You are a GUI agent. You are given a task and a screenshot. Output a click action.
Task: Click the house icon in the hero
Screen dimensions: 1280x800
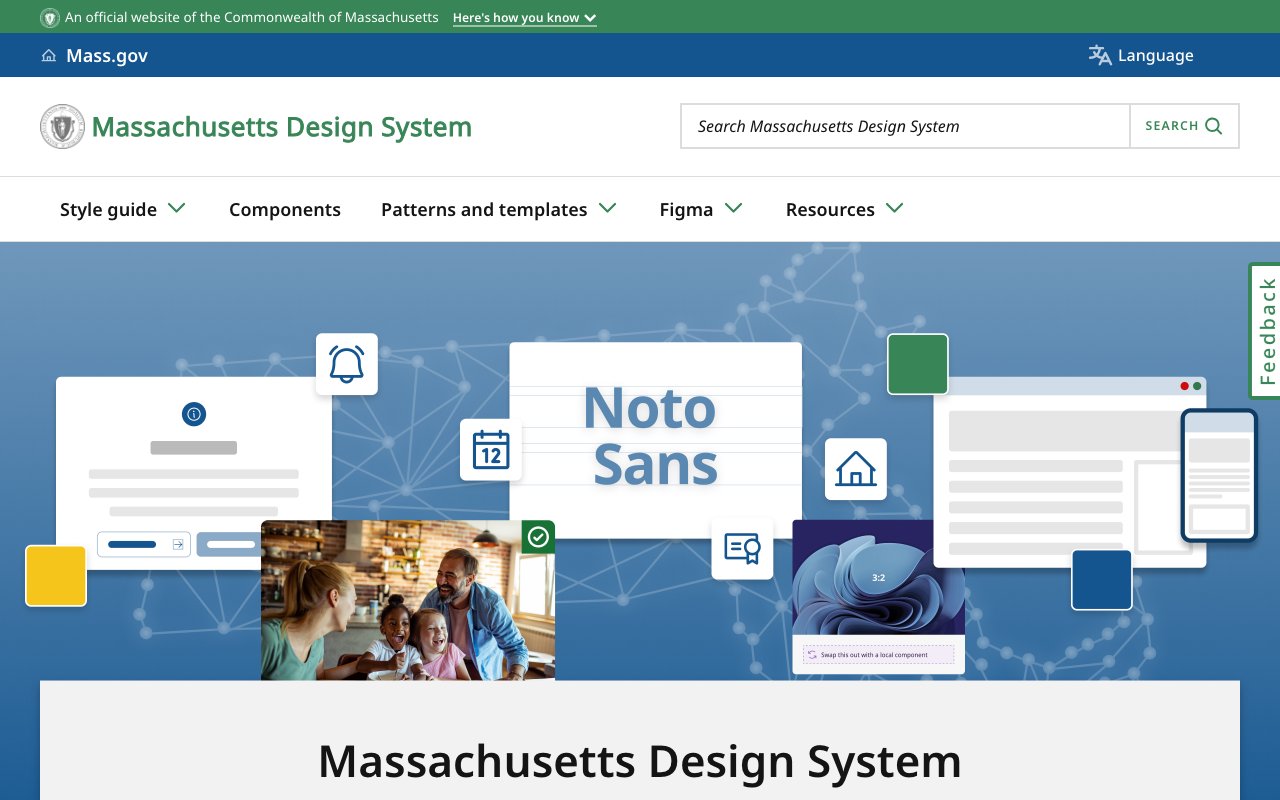(856, 469)
